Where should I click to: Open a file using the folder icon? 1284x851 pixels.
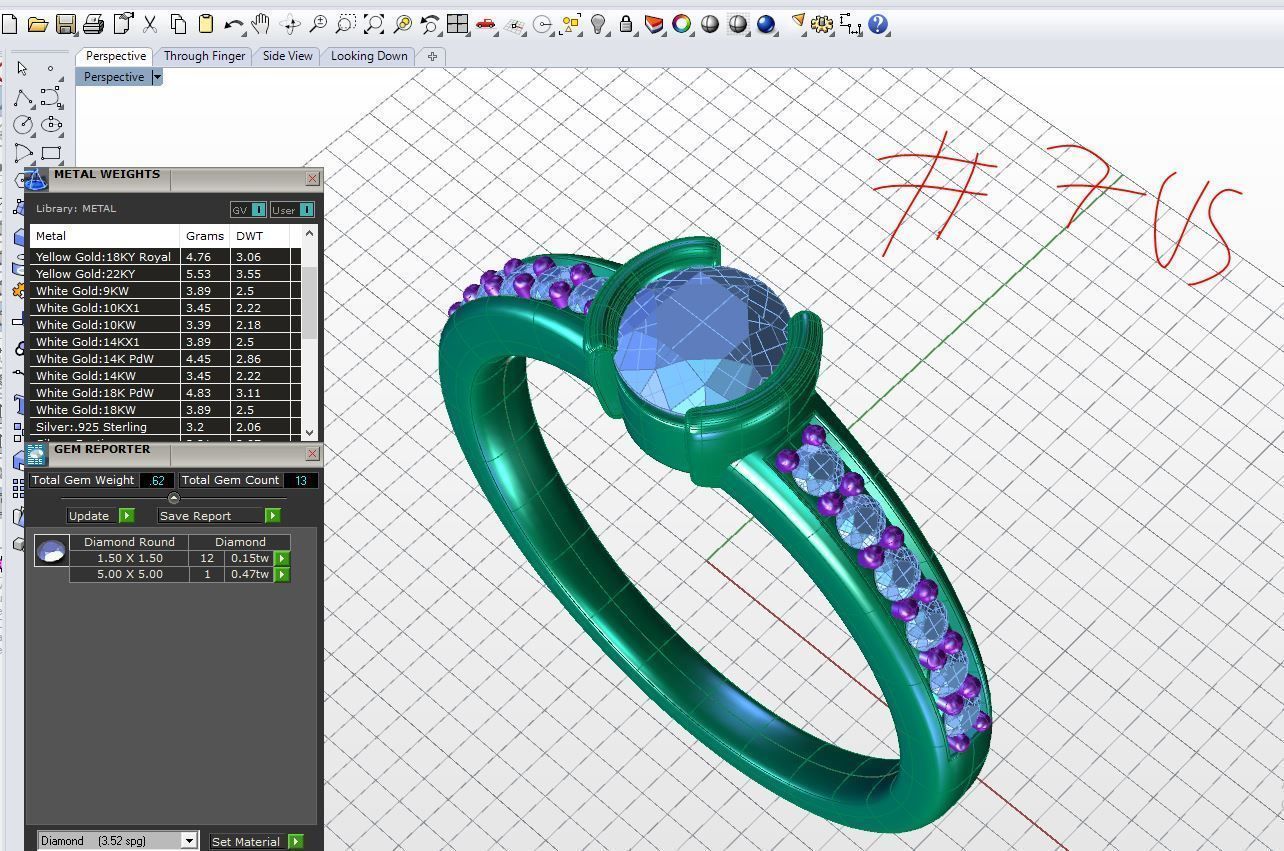[x=37, y=24]
